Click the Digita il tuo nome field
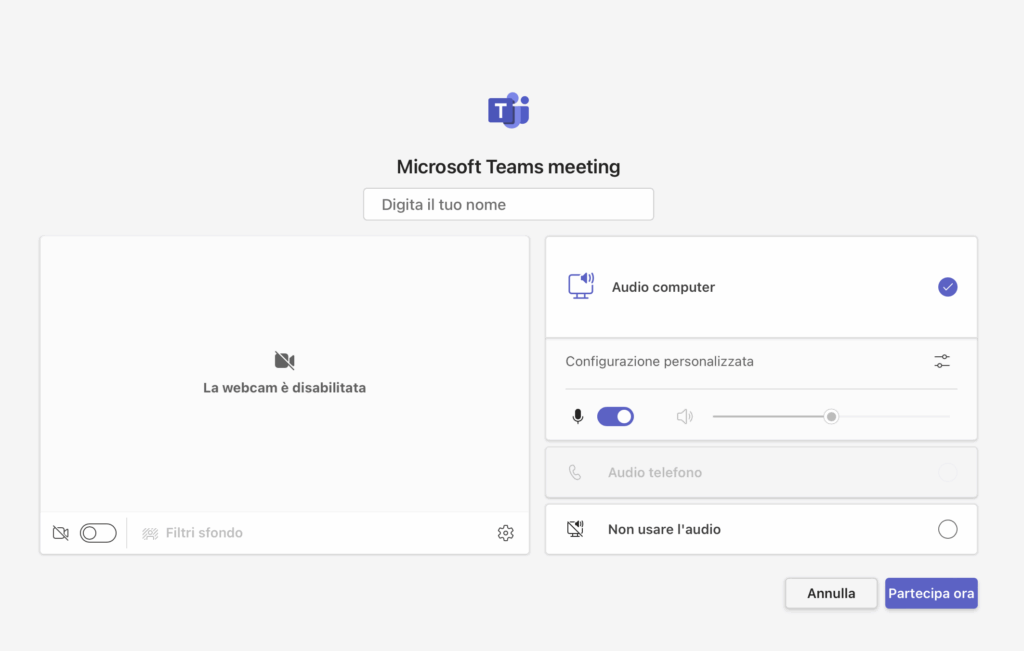This screenshot has height=651, width=1024. point(508,204)
